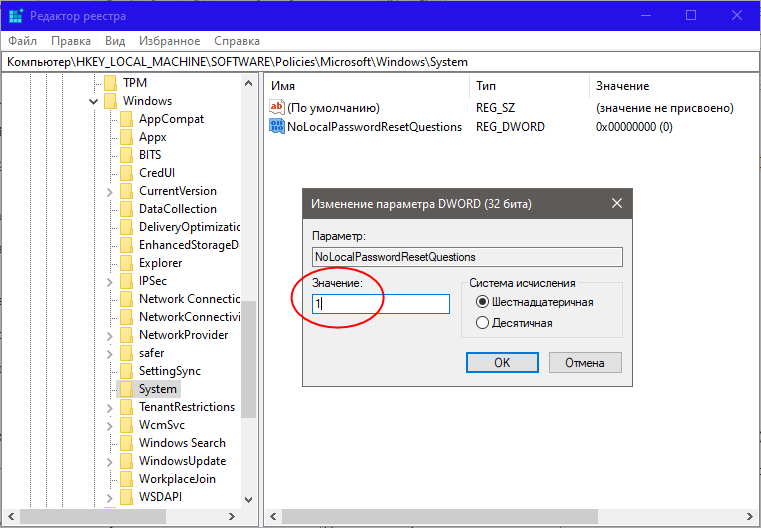Select the System folder icon in tree
The image size is (761, 528).
[x=126, y=389]
